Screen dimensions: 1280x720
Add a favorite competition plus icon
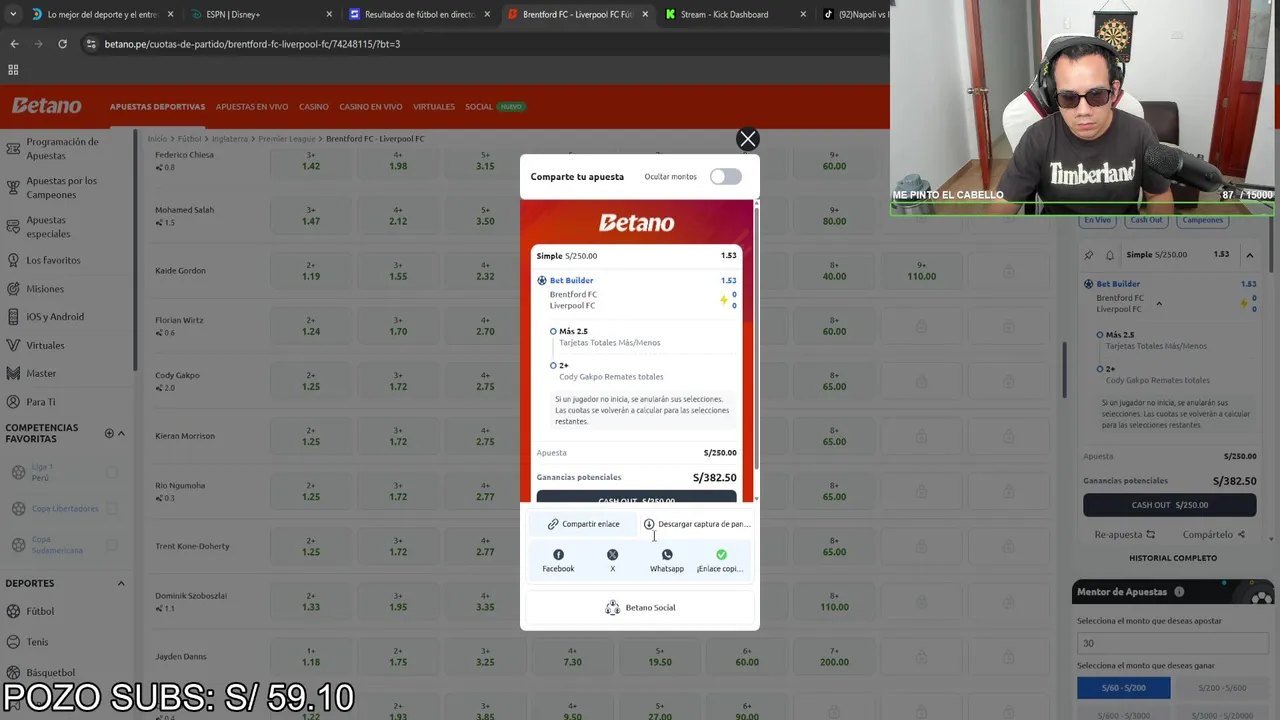[109, 433]
